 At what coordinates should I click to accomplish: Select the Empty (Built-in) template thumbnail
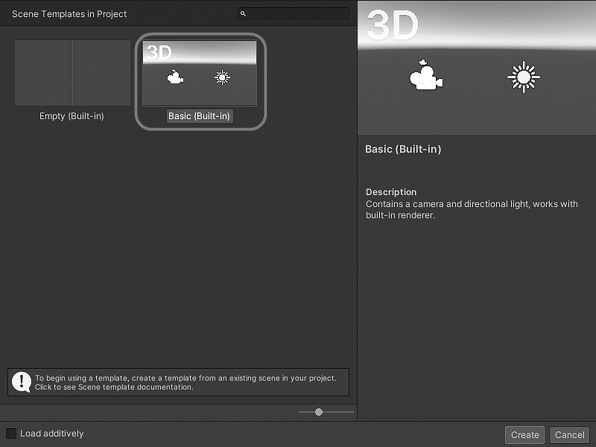pyautogui.click(x=72, y=73)
